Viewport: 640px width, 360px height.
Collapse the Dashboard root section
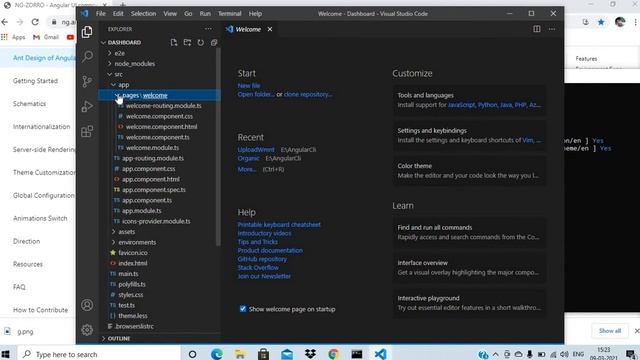click(104, 42)
